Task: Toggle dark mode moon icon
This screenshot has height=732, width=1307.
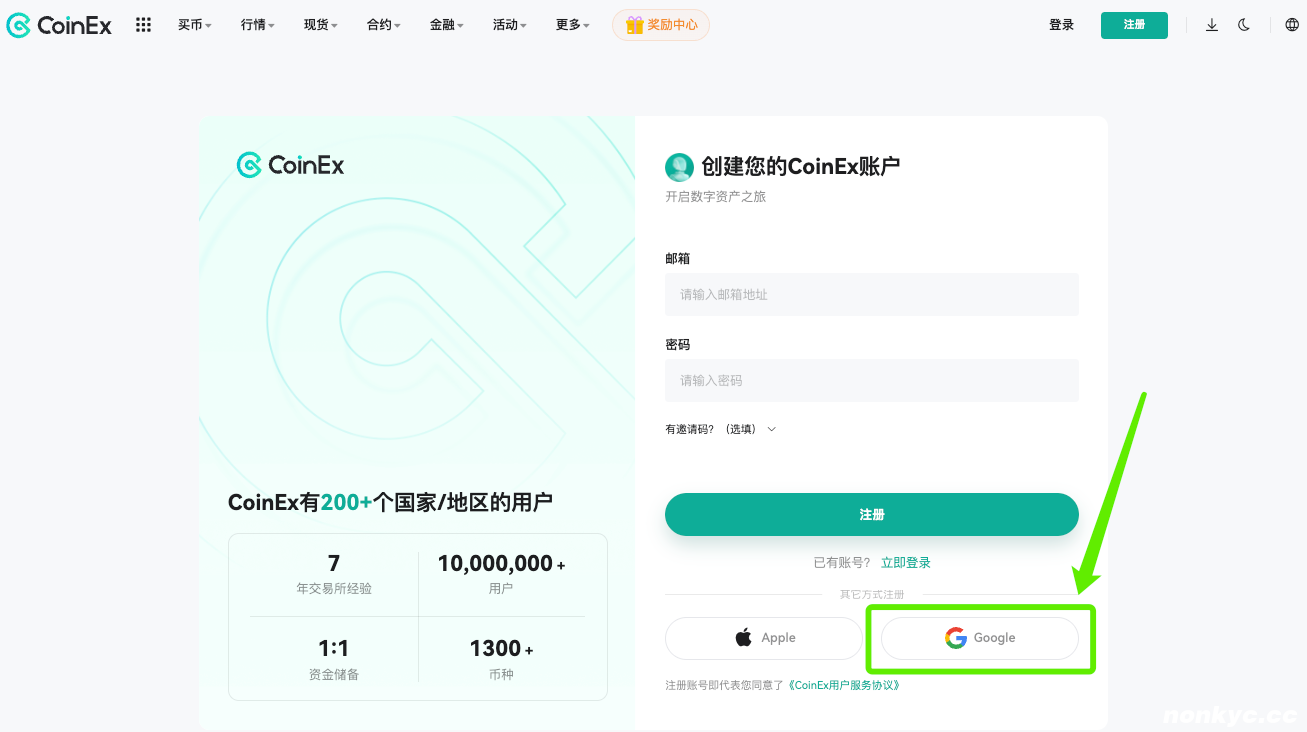Action: point(1244,25)
